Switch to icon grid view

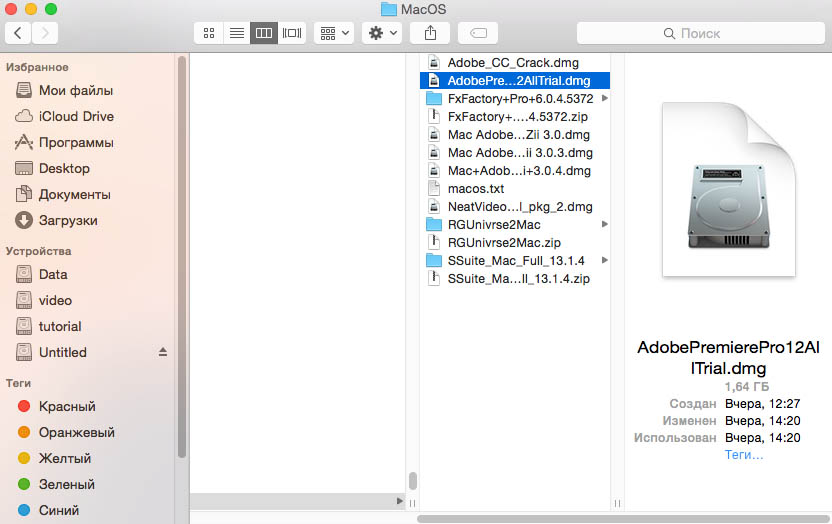point(209,33)
